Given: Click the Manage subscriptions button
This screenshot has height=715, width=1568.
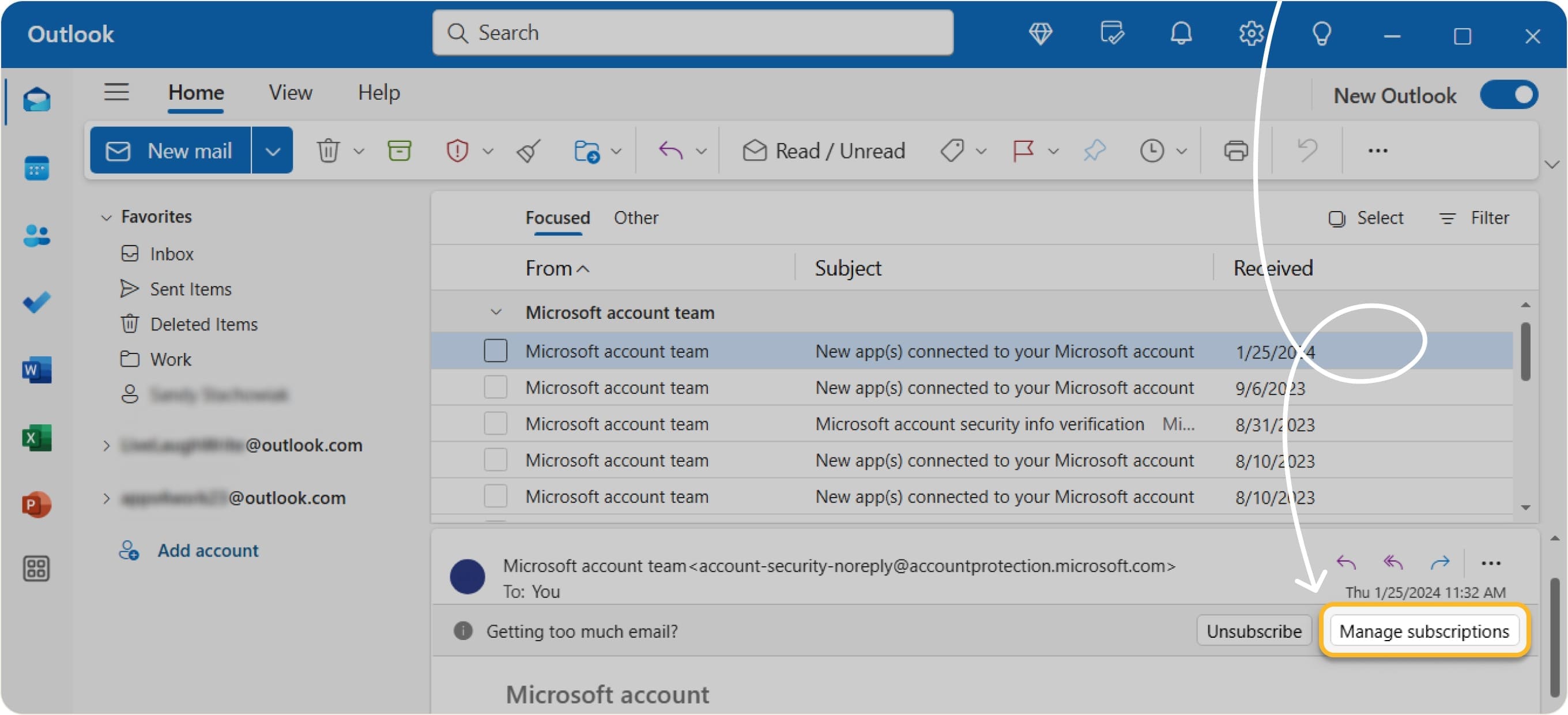Looking at the screenshot, I should tap(1425, 631).
